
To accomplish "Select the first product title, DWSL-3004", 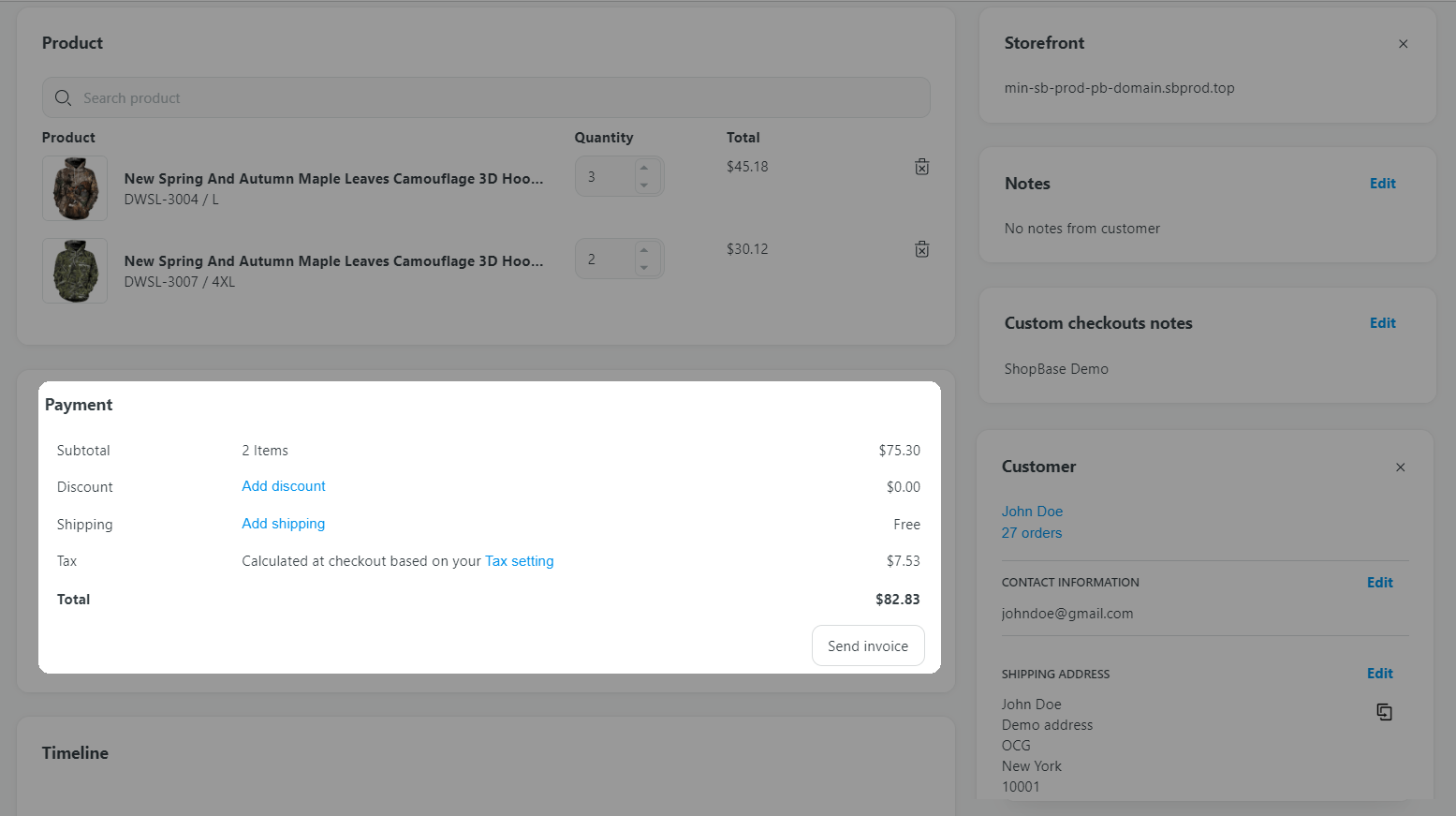I will [x=333, y=179].
